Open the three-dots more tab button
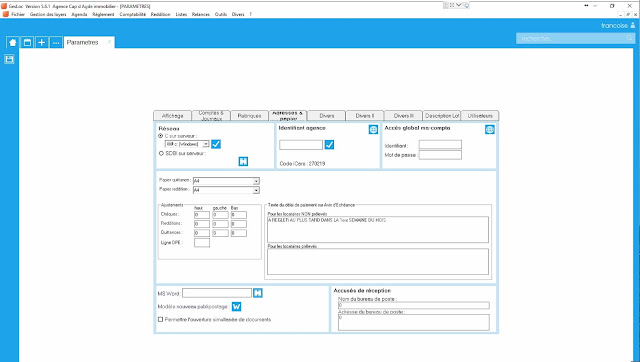The height and width of the screenshot is (362, 640). tap(56, 42)
